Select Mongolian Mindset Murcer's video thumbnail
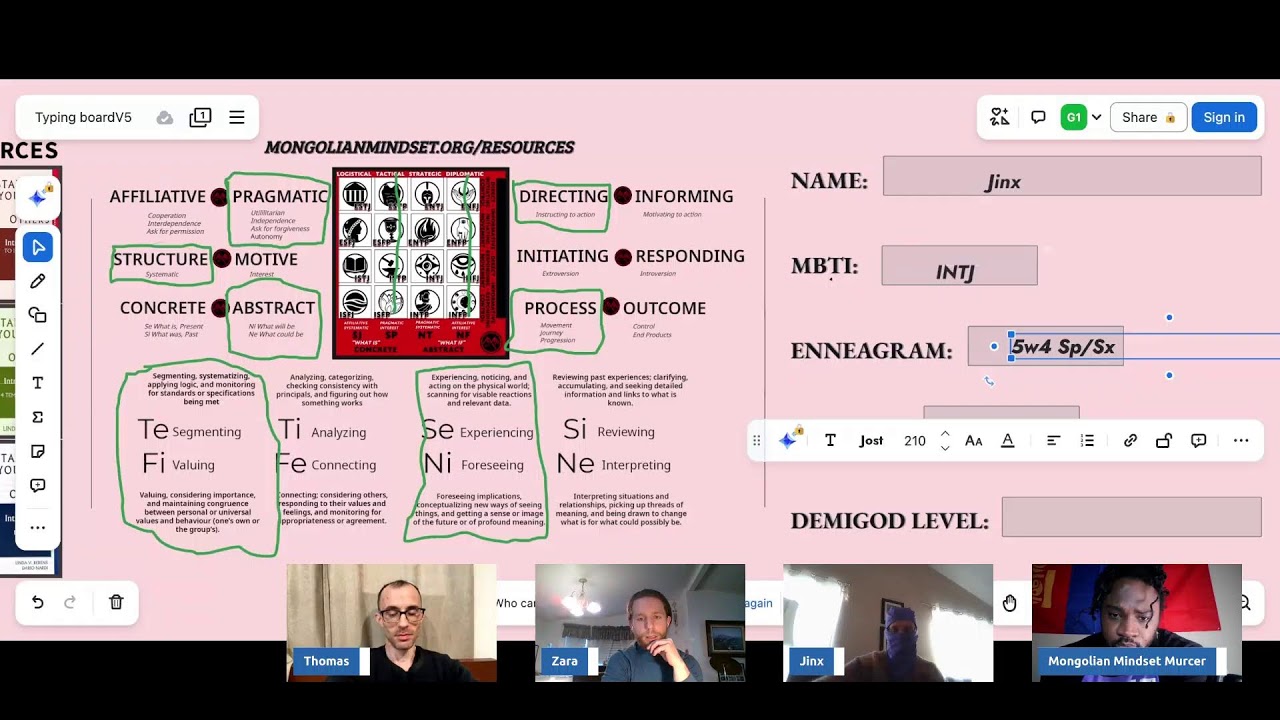Image resolution: width=1280 pixels, height=720 pixels. [x=1137, y=622]
